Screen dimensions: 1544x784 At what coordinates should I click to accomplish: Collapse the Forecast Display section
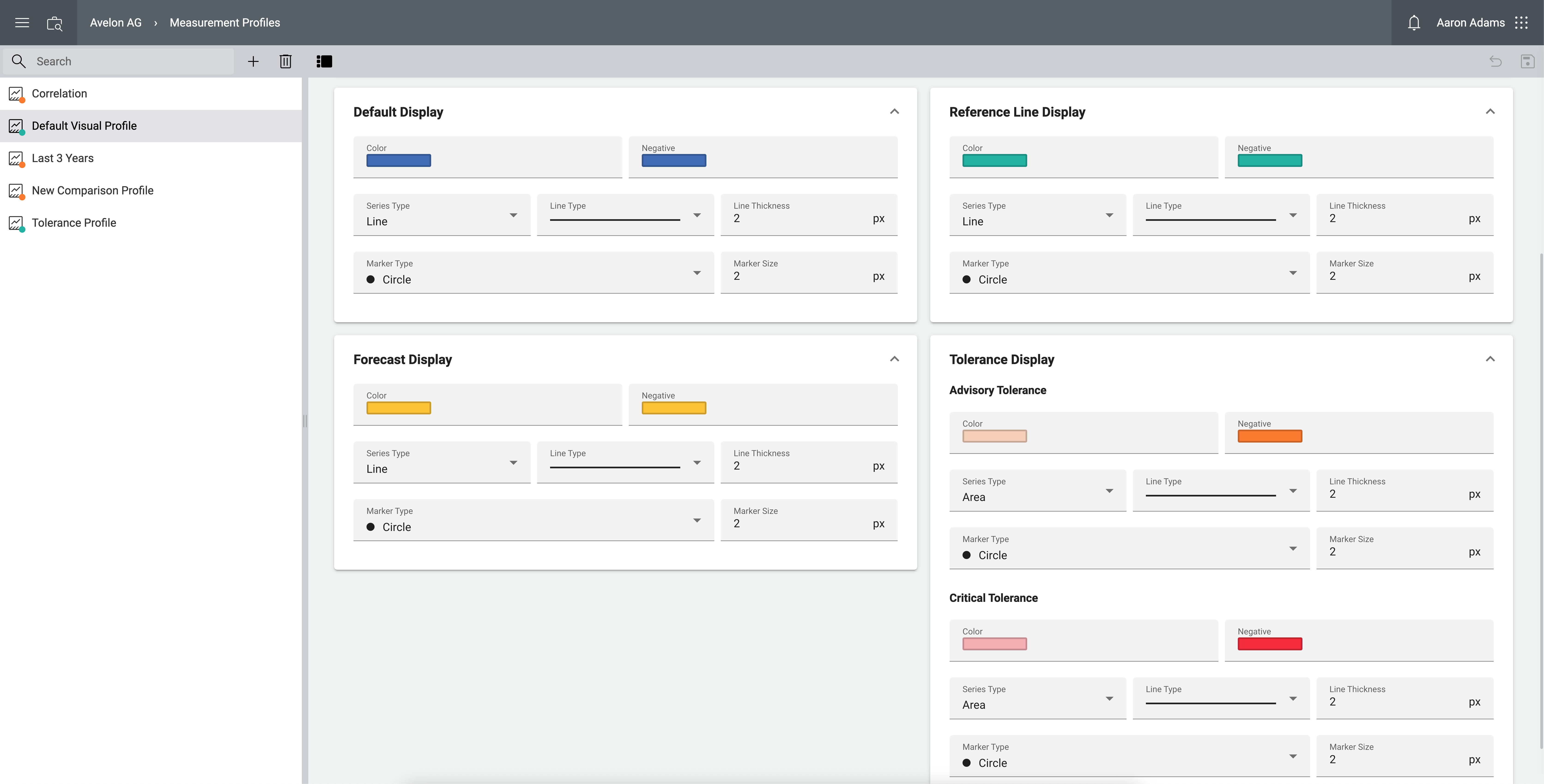tap(894, 359)
